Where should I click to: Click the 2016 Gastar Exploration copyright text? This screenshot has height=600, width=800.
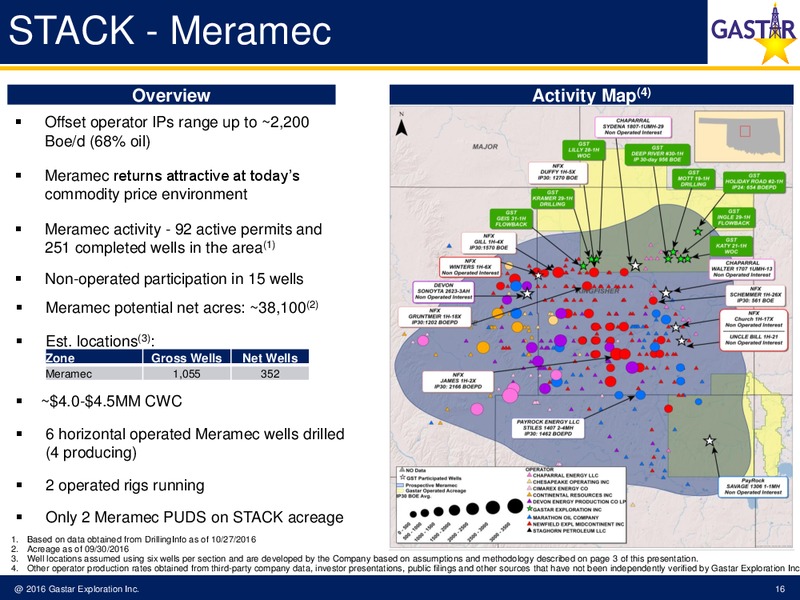[77, 589]
